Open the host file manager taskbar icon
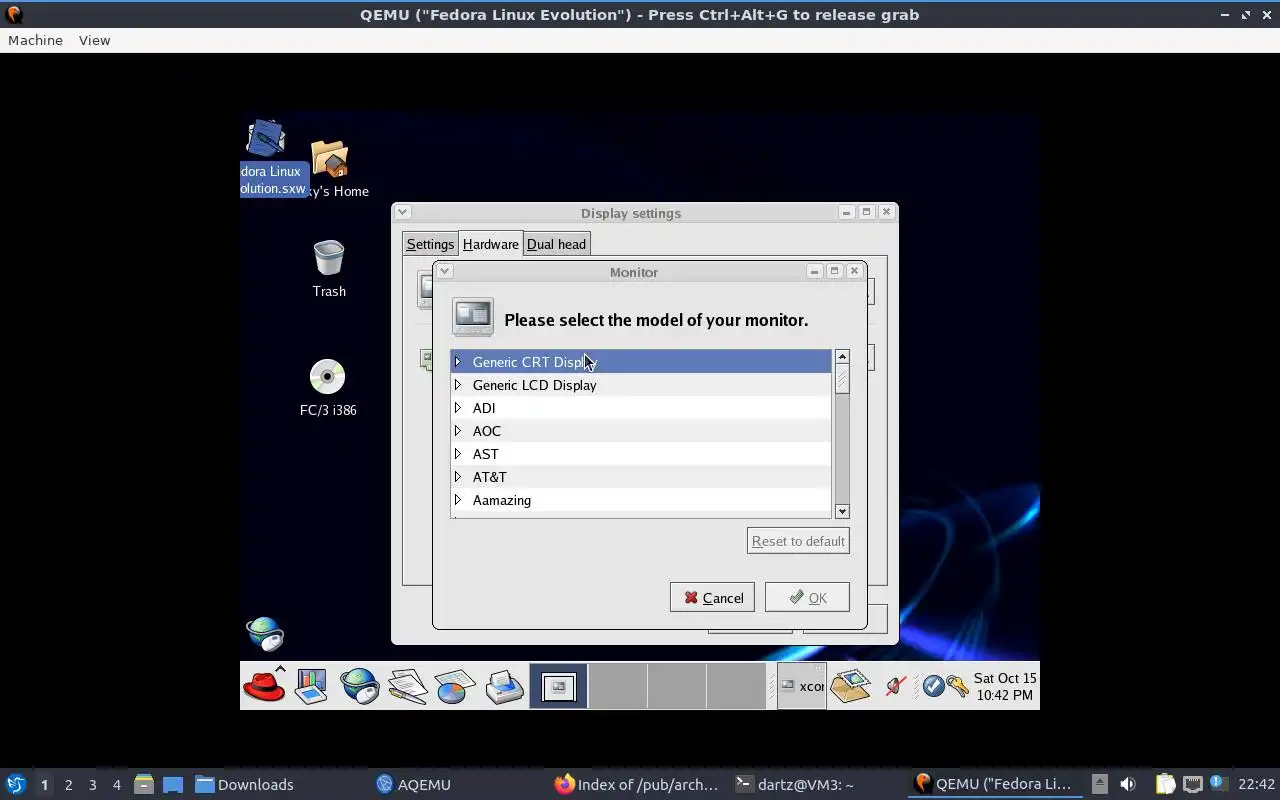This screenshot has height=800, width=1280. (143, 784)
